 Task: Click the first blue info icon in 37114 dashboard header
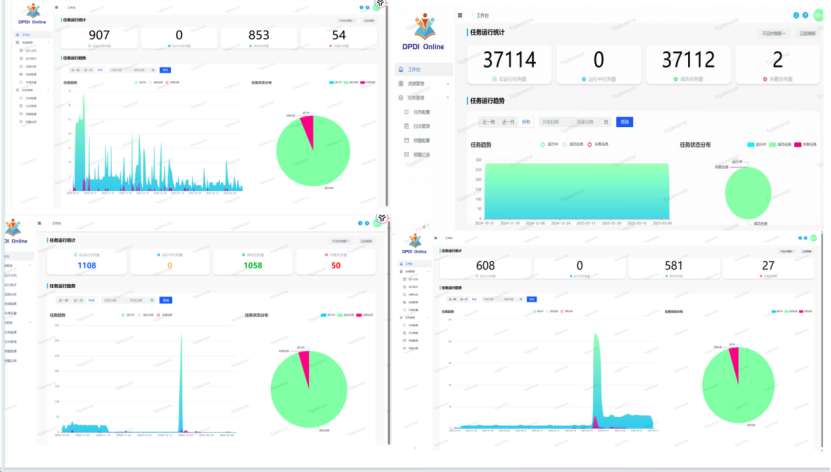(796, 15)
